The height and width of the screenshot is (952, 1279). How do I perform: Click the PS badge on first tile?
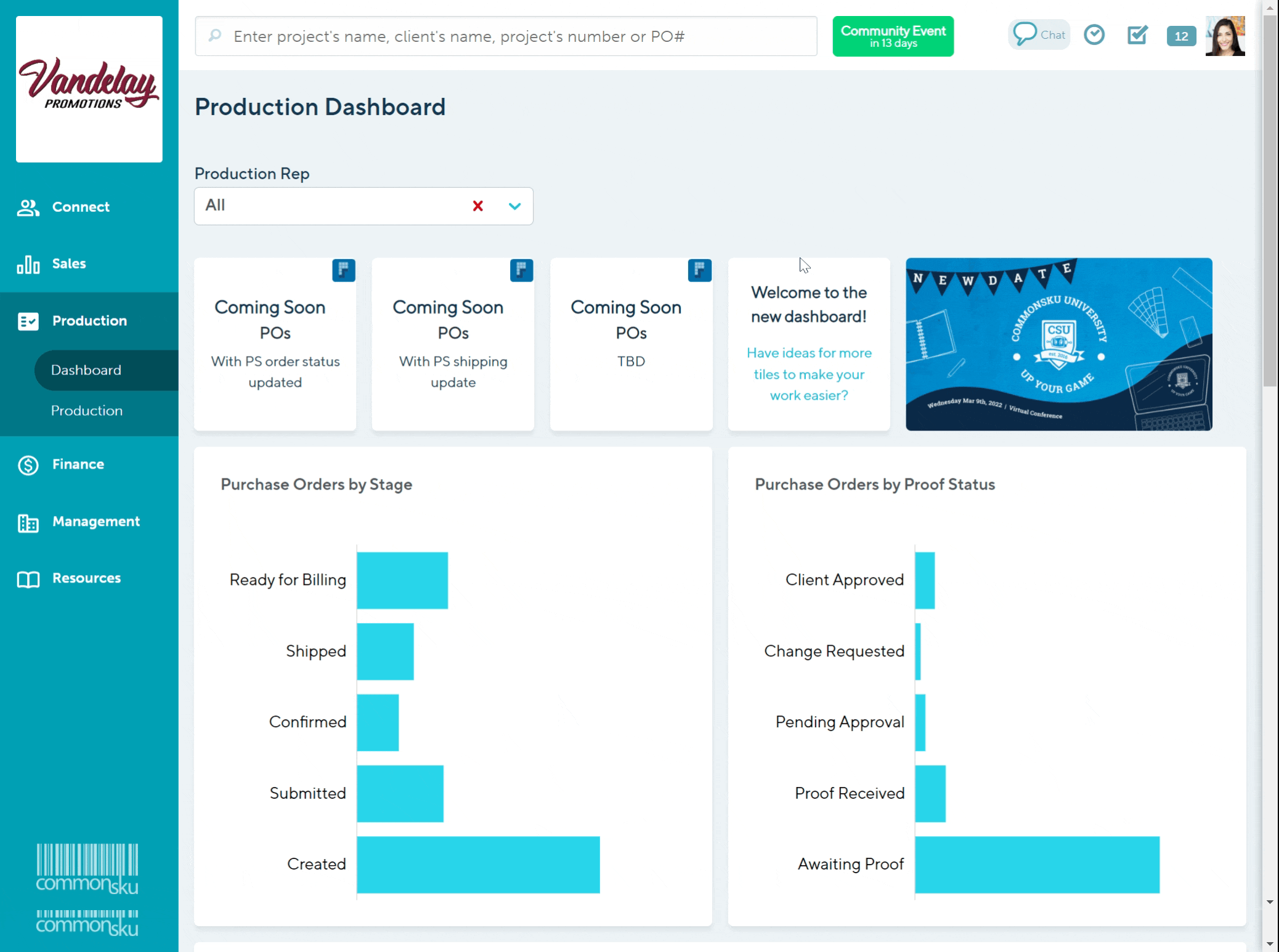coord(343,270)
